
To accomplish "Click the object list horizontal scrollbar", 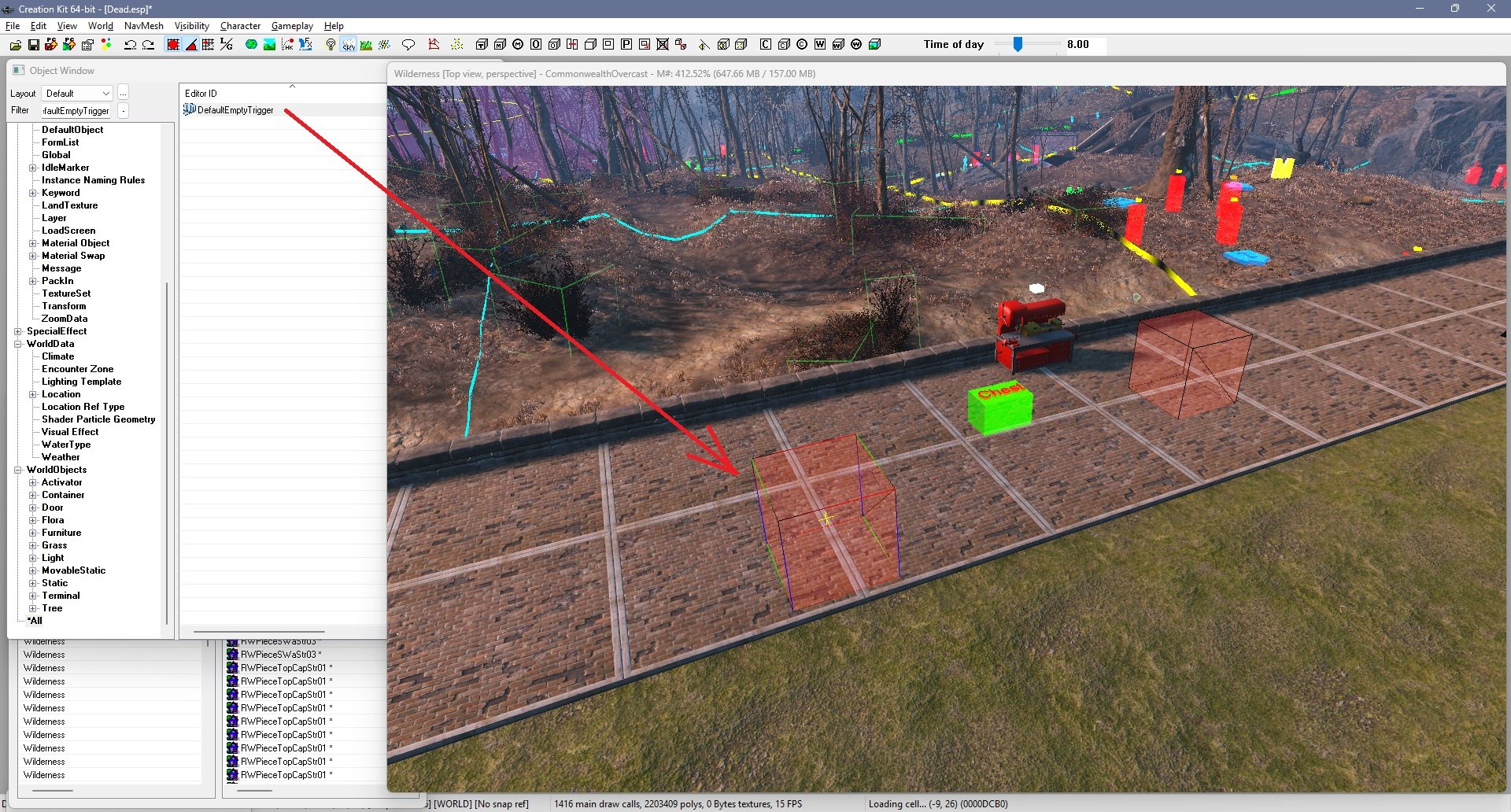I will [x=259, y=631].
